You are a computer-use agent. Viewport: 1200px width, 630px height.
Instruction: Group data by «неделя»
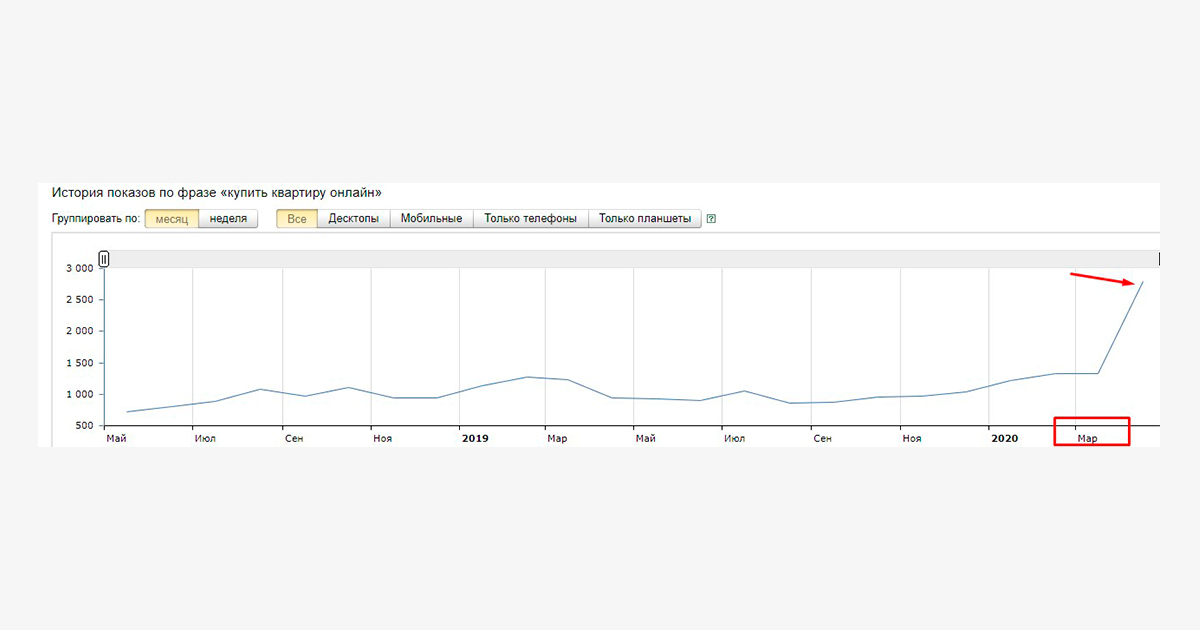coord(228,219)
